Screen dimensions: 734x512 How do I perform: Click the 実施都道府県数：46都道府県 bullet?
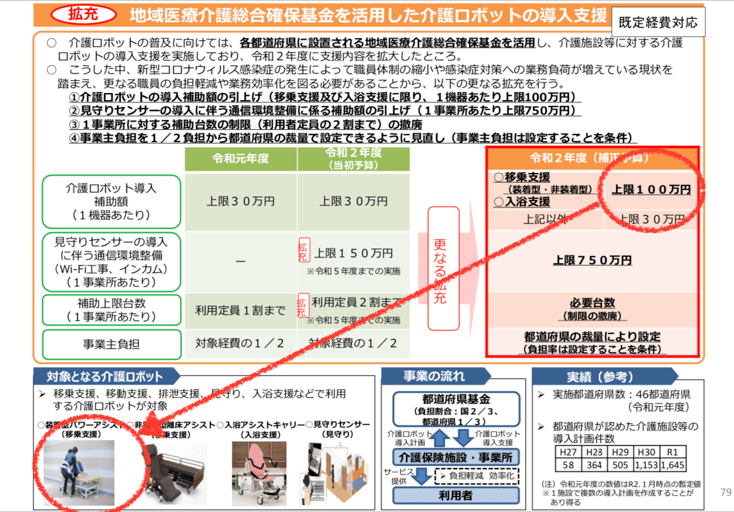point(614,401)
